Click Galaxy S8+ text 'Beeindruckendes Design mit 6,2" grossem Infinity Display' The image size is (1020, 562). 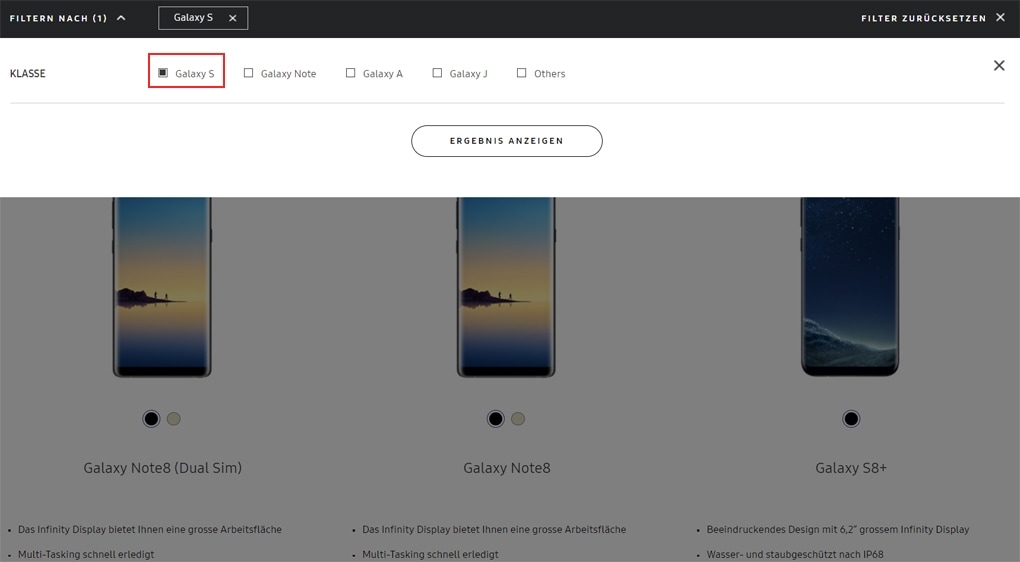[838, 529]
